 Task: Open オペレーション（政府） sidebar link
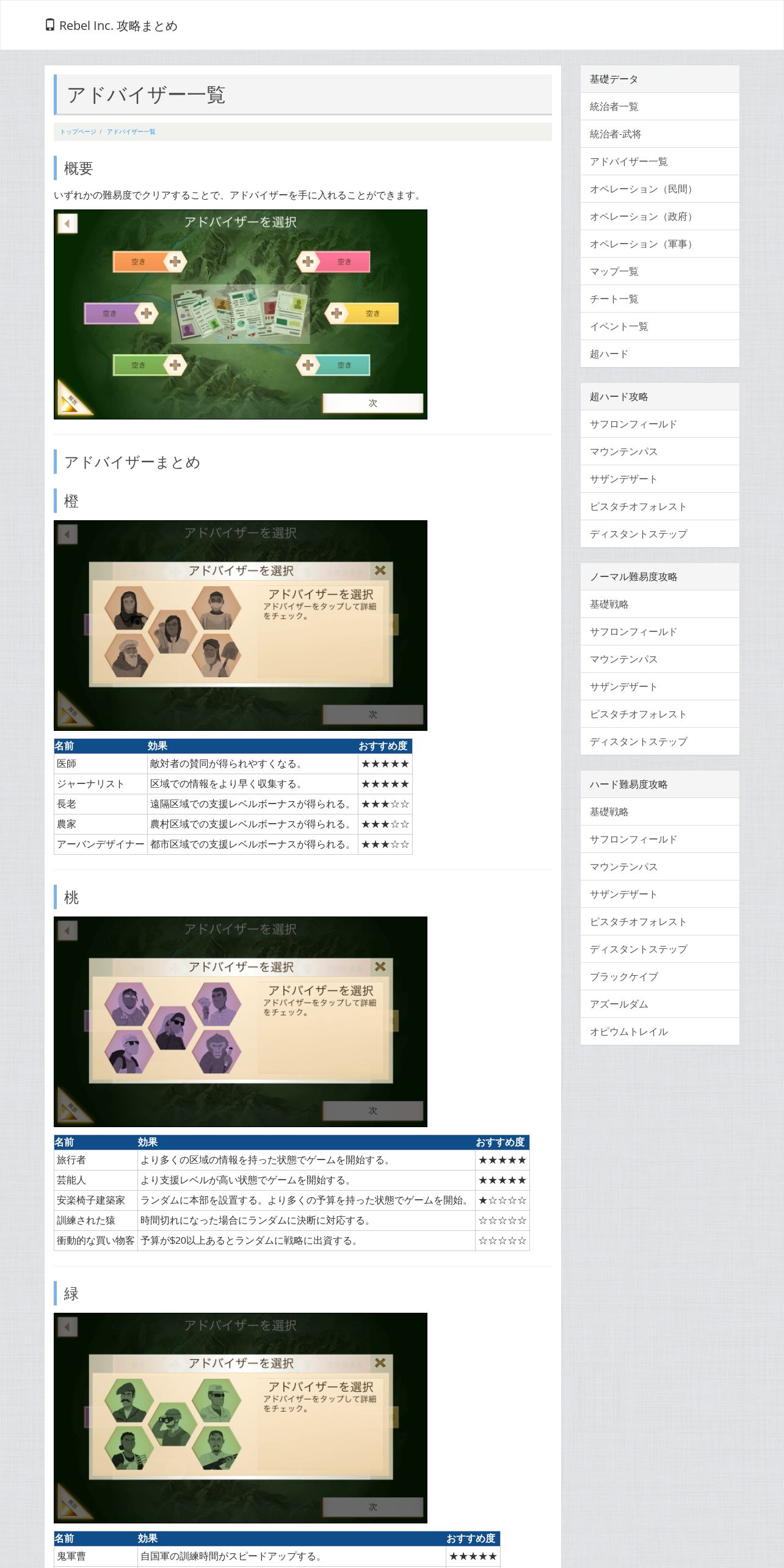[659, 216]
